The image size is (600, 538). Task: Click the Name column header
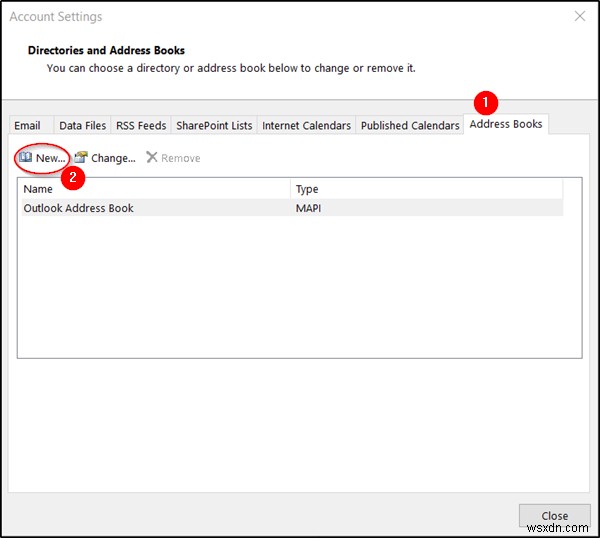click(156, 189)
